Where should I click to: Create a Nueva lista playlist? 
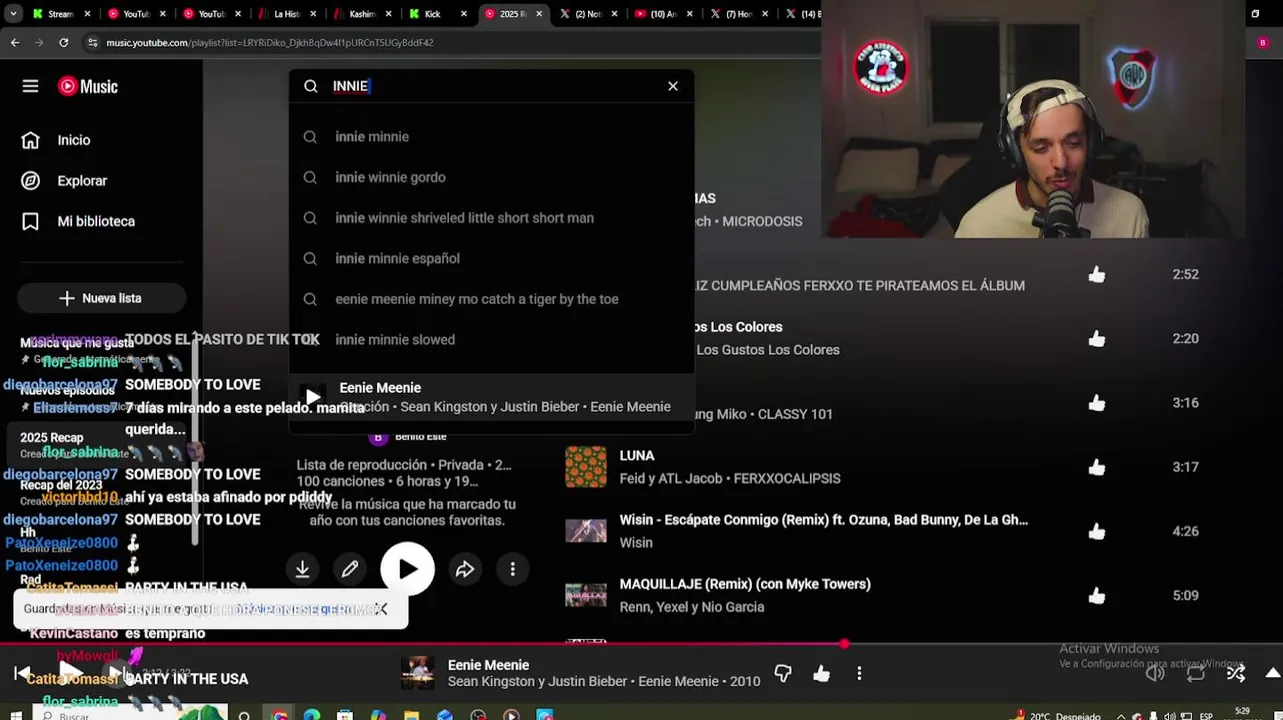[x=101, y=298]
